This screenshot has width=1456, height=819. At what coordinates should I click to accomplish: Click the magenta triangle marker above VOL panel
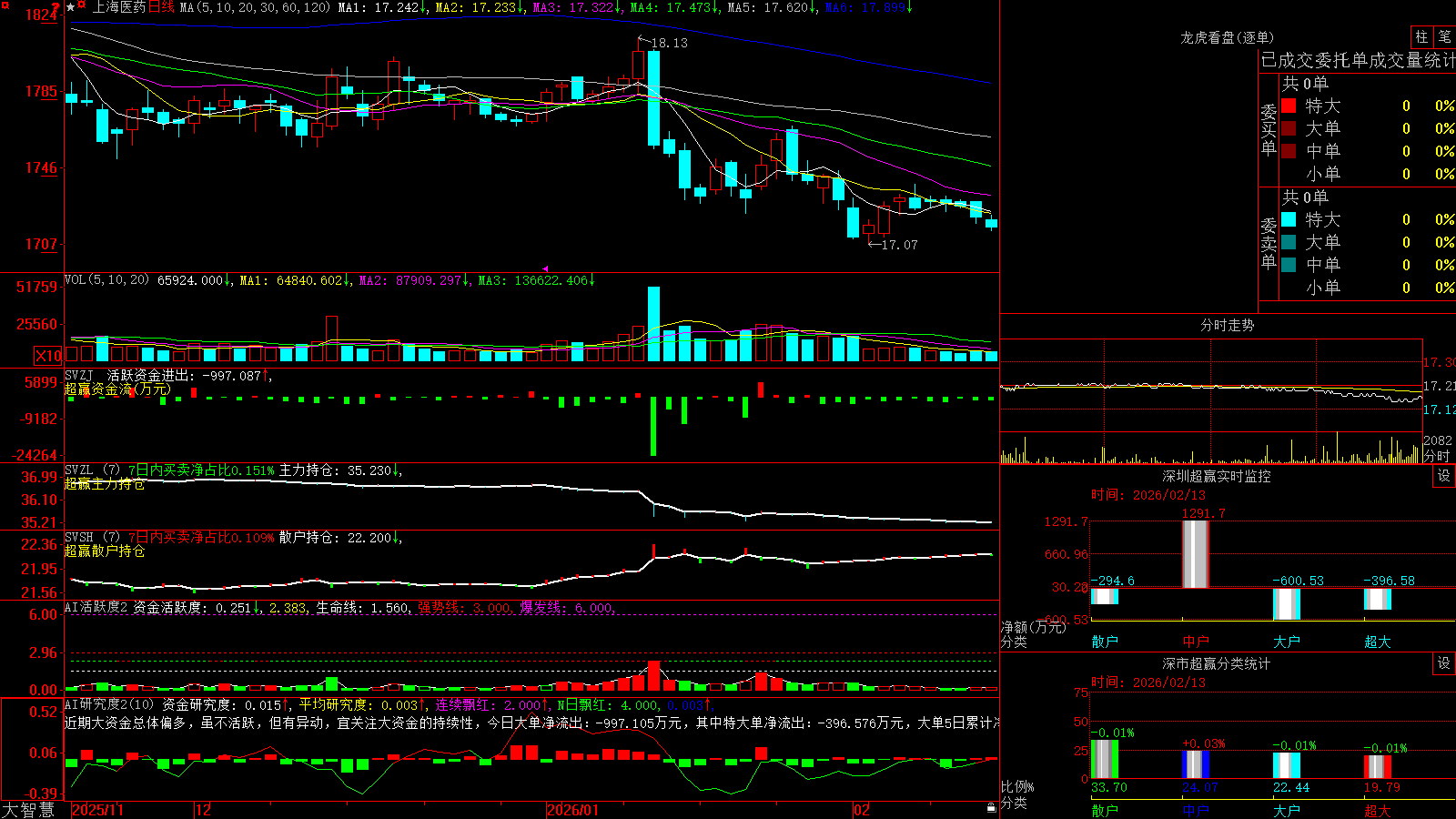point(545,268)
